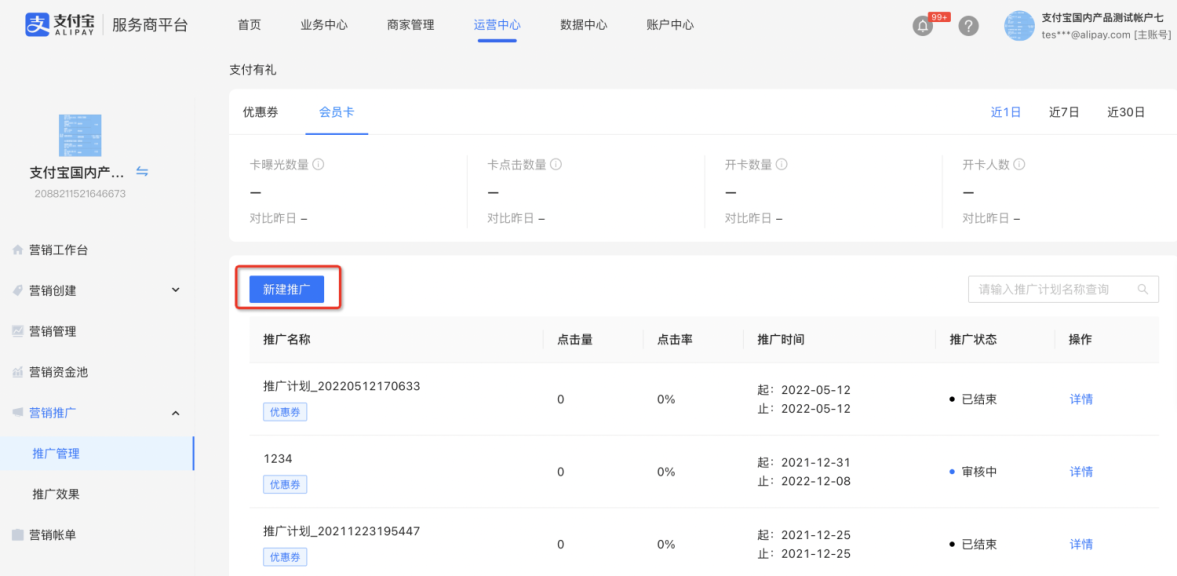The image size is (1177, 576).
Task: Select the 近1日 time range
Action: 1006,113
